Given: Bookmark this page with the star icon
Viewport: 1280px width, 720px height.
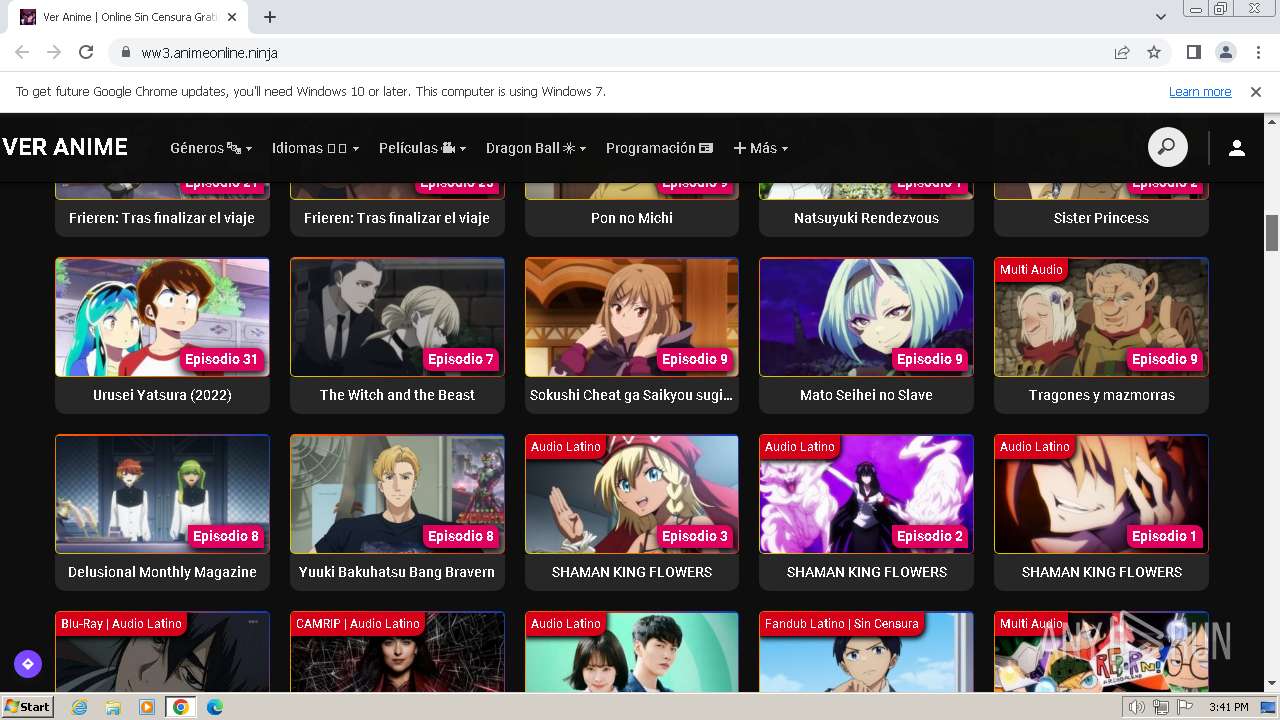Looking at the screenshot, I should click(x=1154, y=52).
